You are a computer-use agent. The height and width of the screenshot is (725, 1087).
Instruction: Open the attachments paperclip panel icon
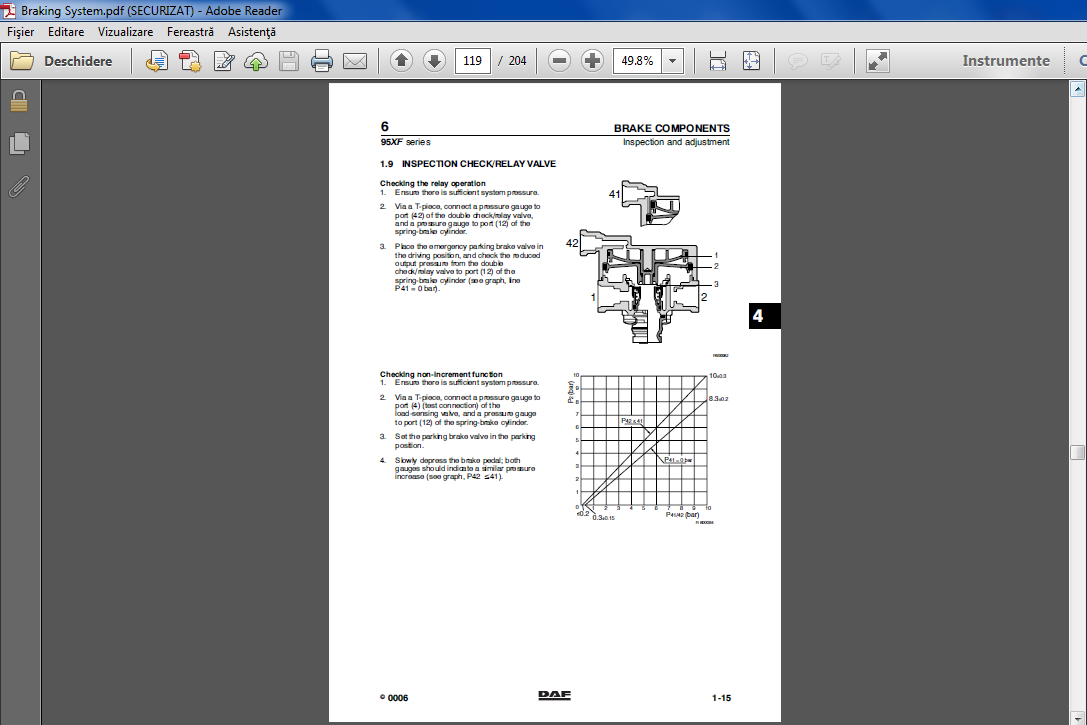click(x=19, y=186)
